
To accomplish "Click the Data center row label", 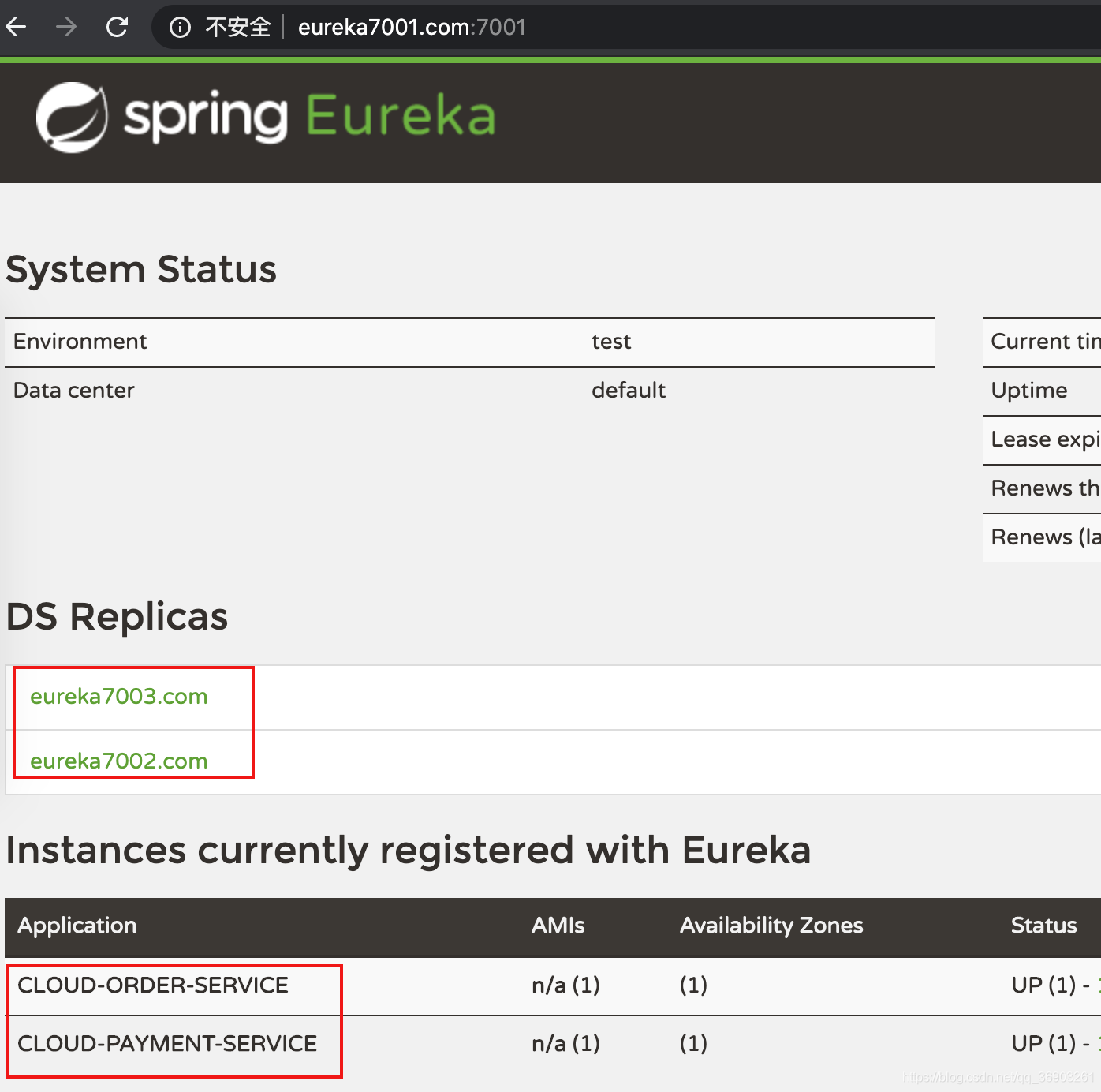I will 74,391.
